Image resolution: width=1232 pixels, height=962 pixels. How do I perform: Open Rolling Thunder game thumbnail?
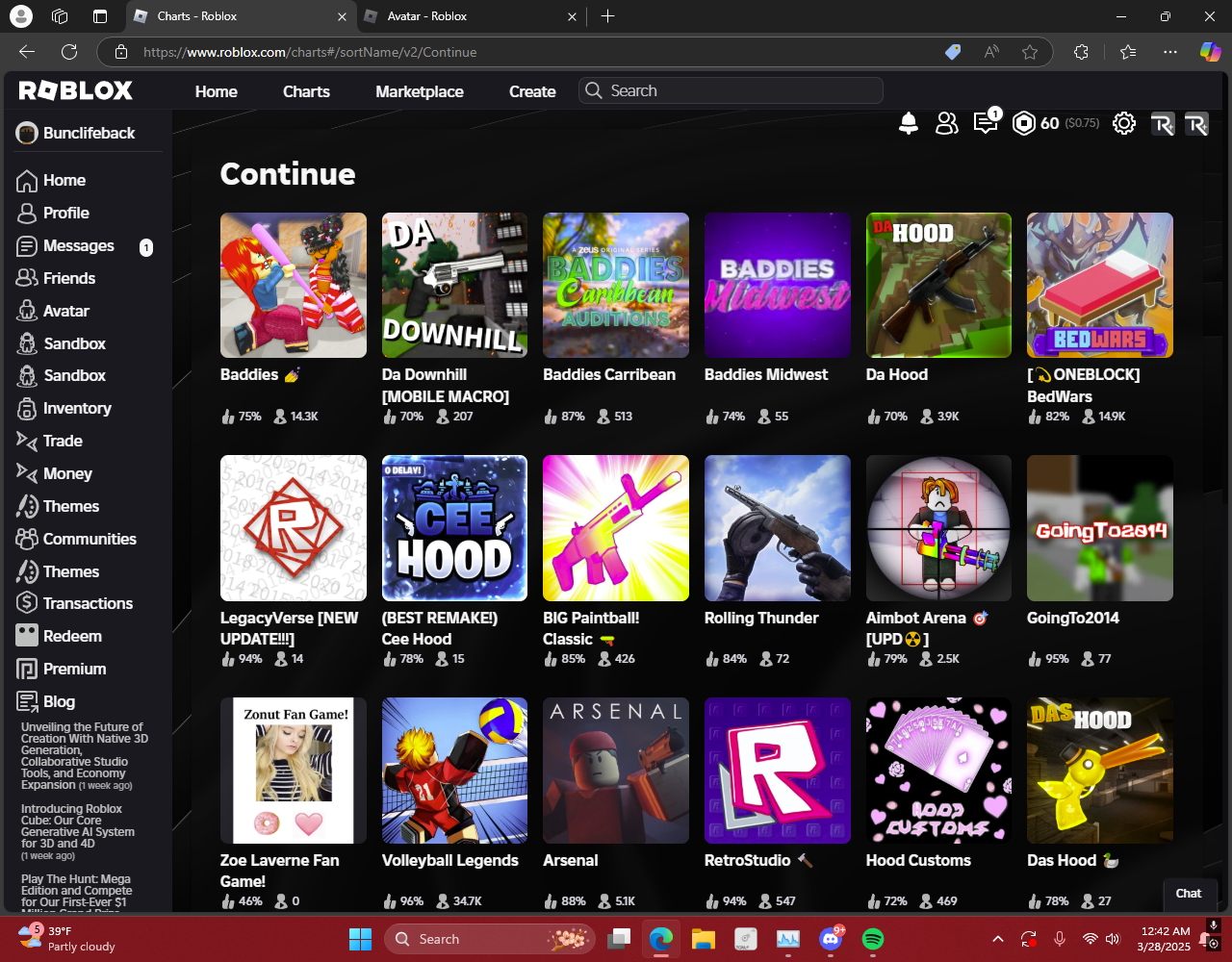[x=778, y=528]
